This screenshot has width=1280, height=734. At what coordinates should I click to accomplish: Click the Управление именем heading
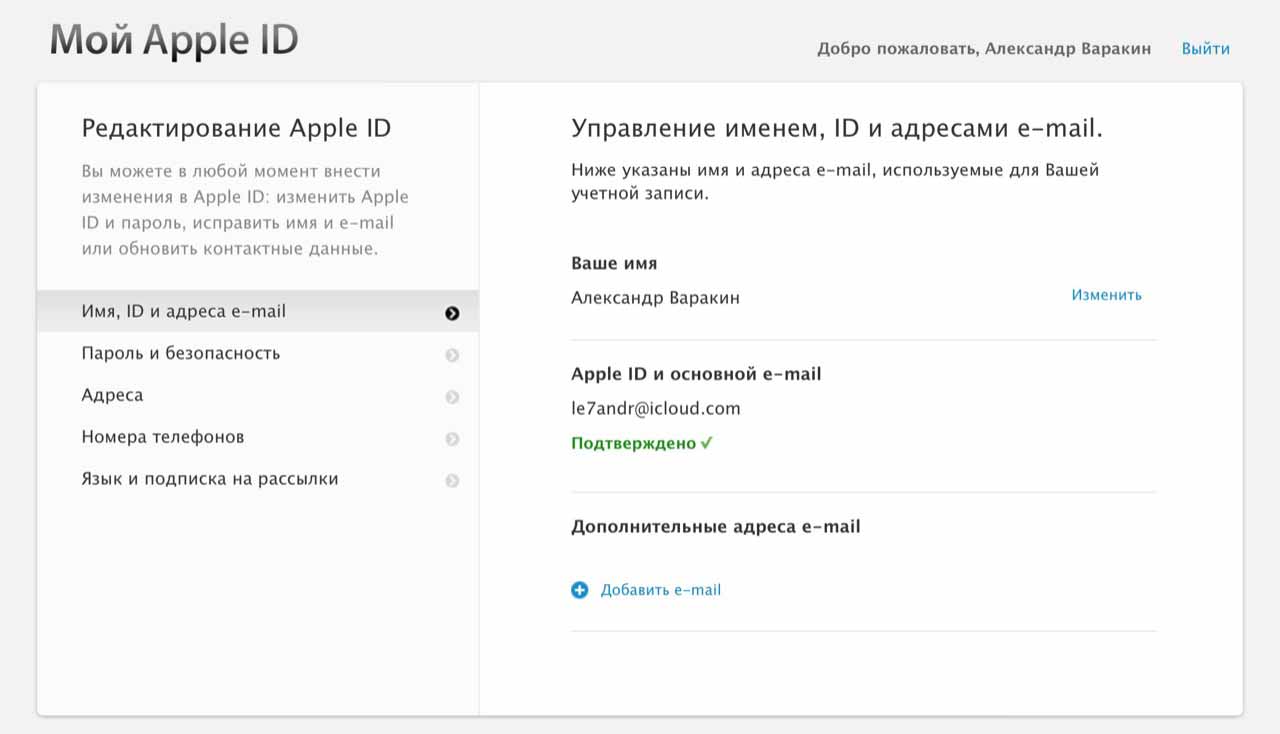[x=836, y=128]
